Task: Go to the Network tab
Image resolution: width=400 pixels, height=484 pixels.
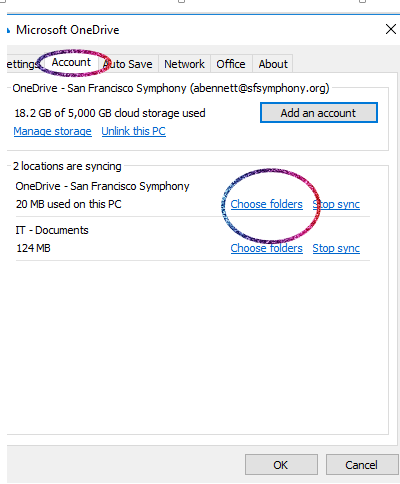Action: 184,64
